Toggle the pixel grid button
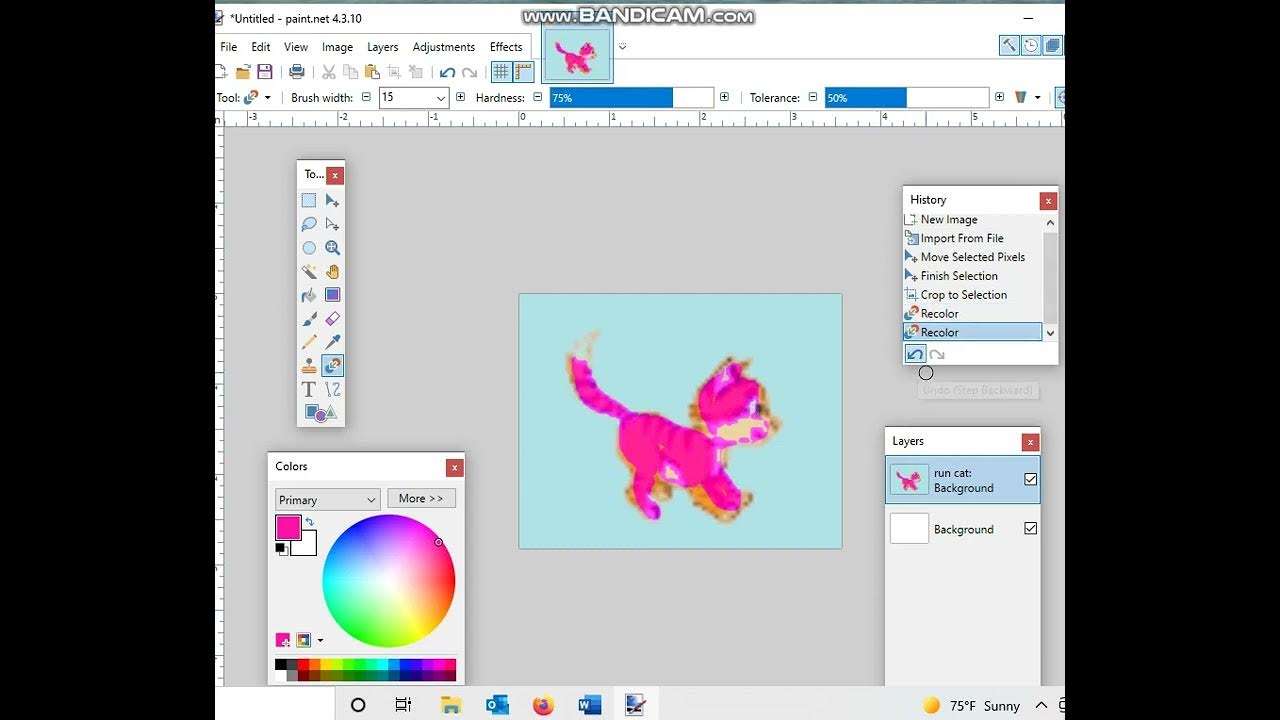This screenshot has width=1280, height=720. coord(501,72)
